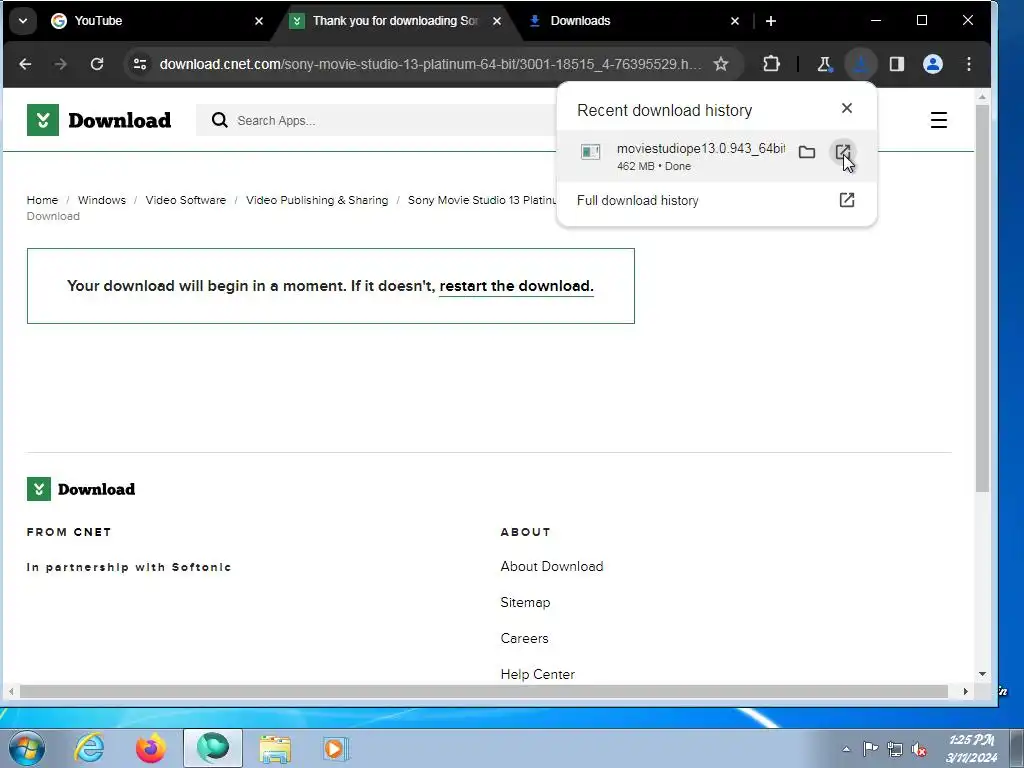Viewport: 1024px width, 768px height.
Task: Open Action Center flag icon
Action: pyautogui.click(x=871, y=749)
